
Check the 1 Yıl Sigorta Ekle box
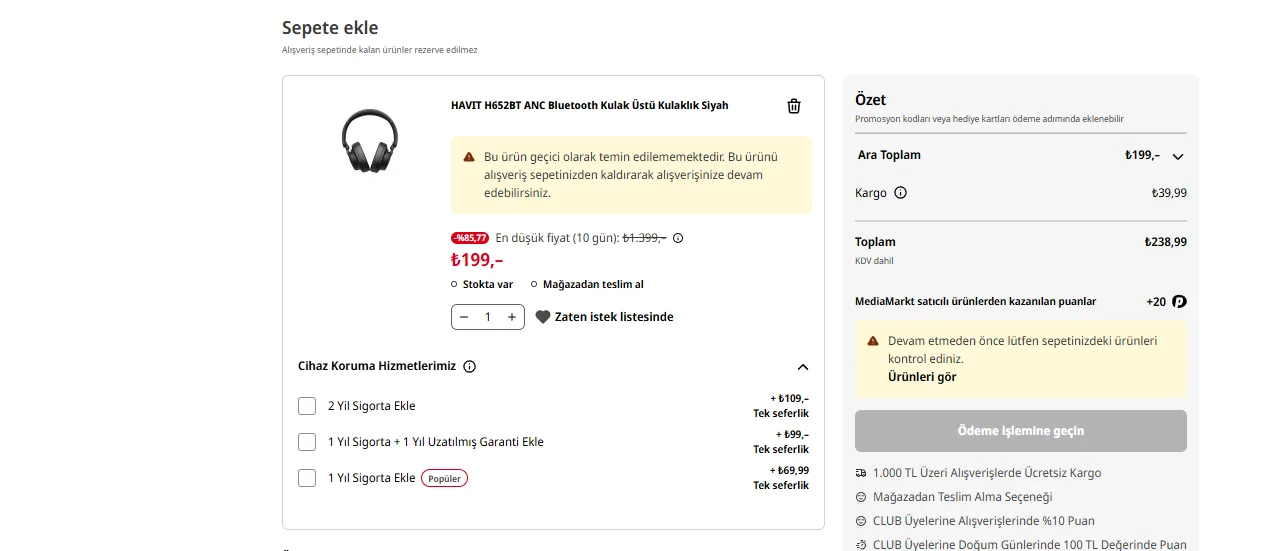tap(307, 478)
